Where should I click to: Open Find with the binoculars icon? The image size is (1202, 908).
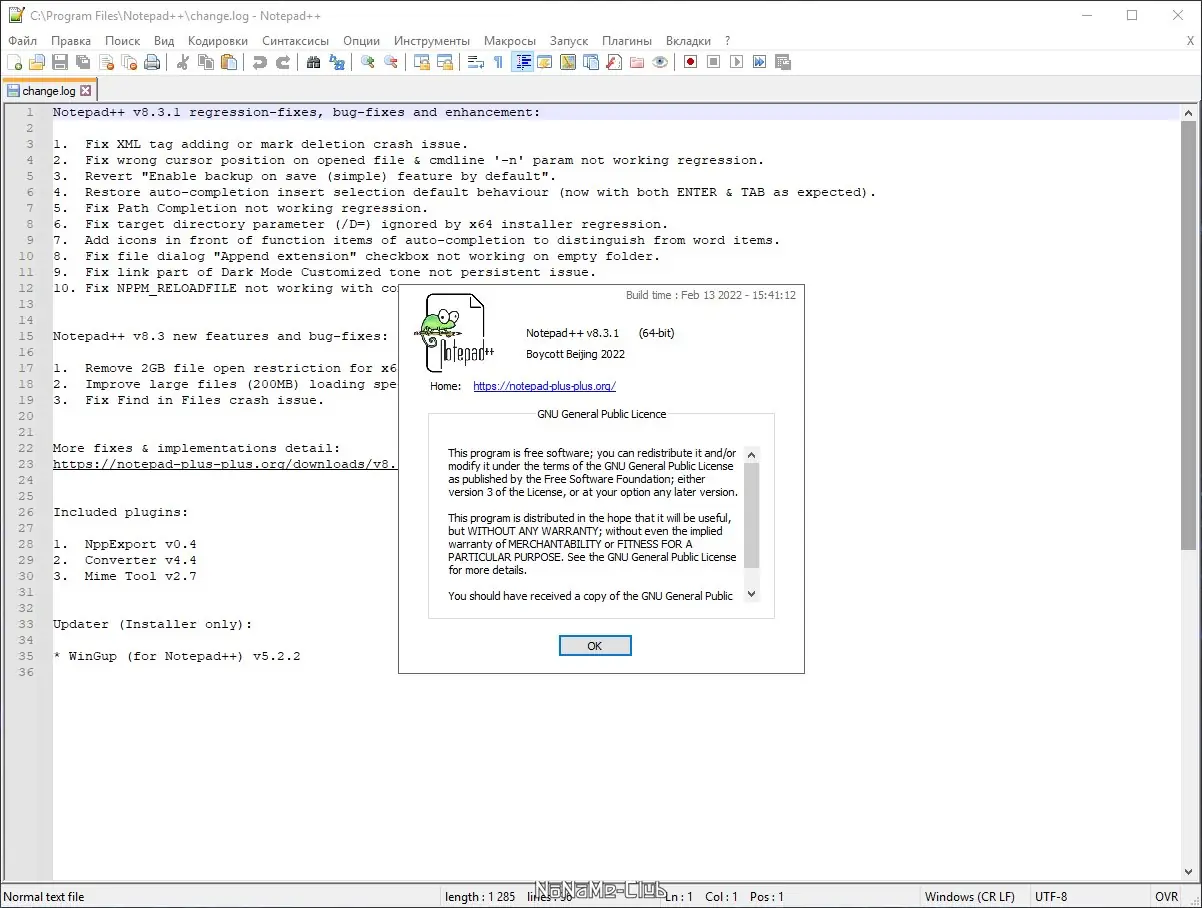click(x=314, y=62)
